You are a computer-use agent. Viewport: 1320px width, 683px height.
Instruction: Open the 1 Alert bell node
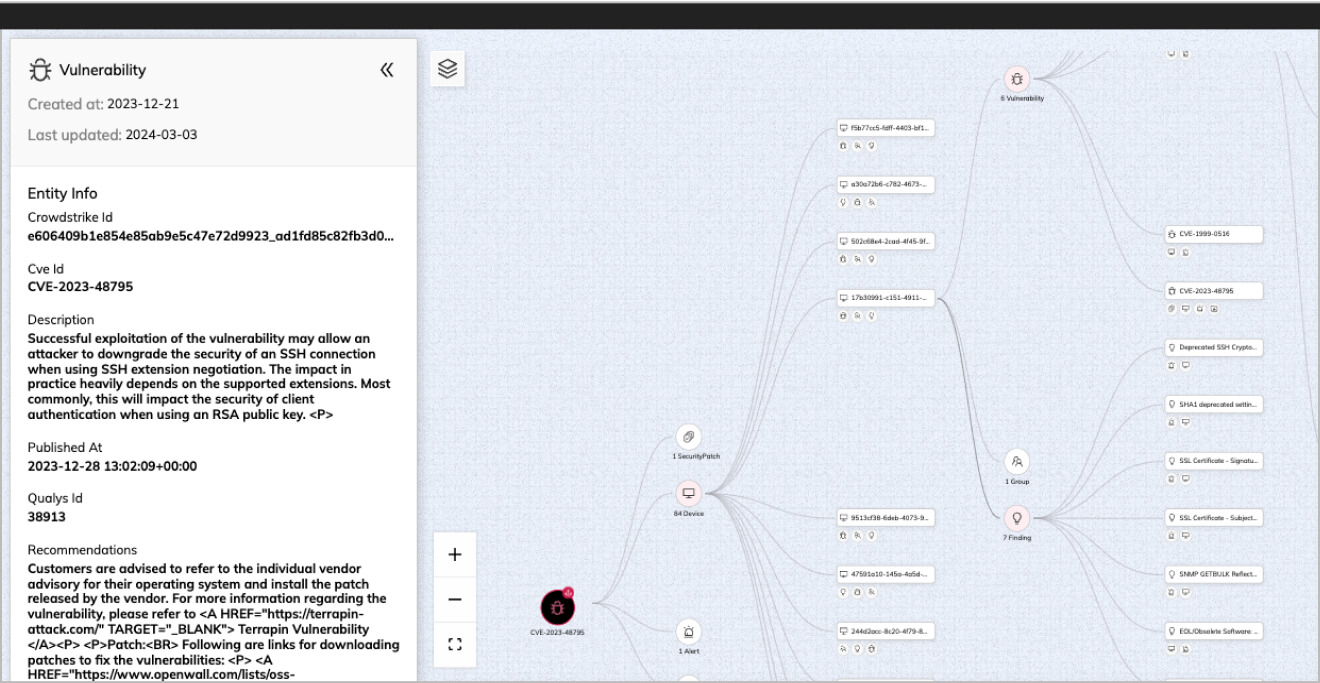[x=690, y=634]
